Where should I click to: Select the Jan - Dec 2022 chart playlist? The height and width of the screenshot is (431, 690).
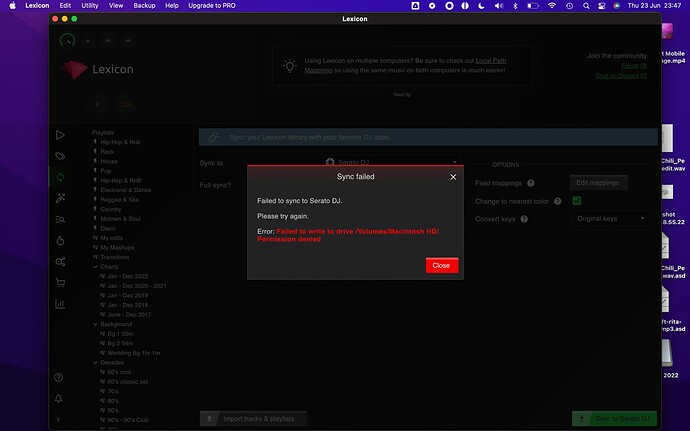128,276
